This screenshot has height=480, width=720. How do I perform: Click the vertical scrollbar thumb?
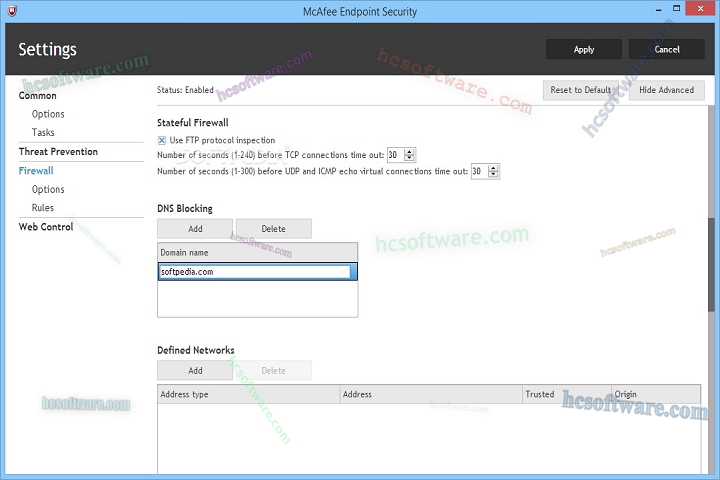coord(711,265)
